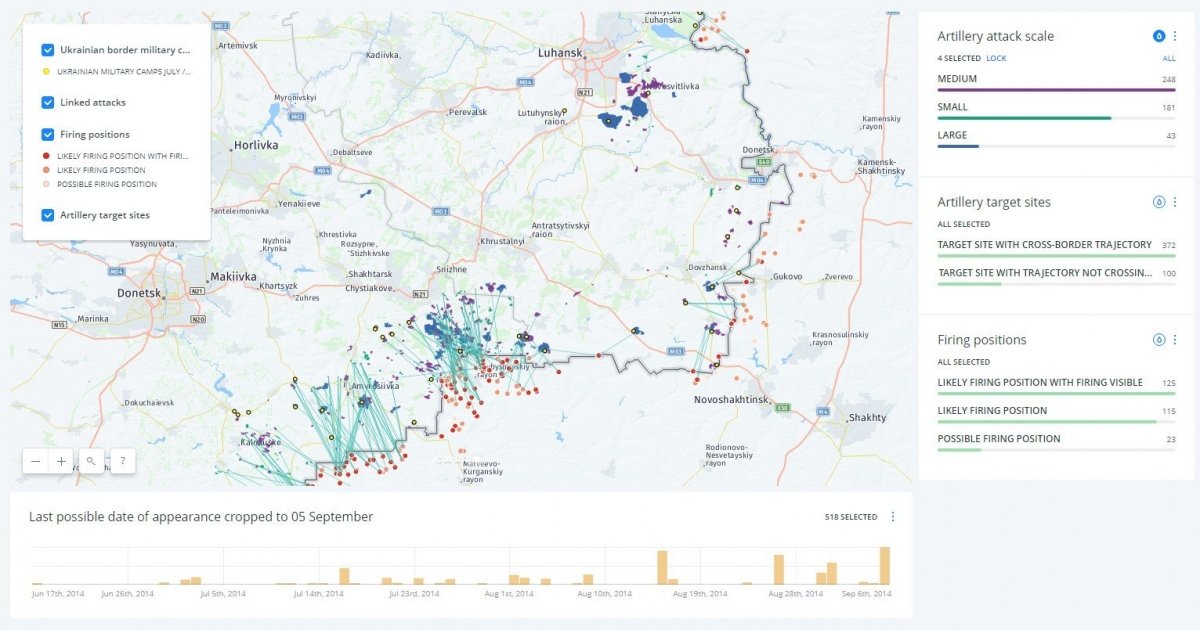The width and height of the screenshot is (1200, 630).
Task: Hide the Firing positions layer checkbox
Action: tap(48, 134)
